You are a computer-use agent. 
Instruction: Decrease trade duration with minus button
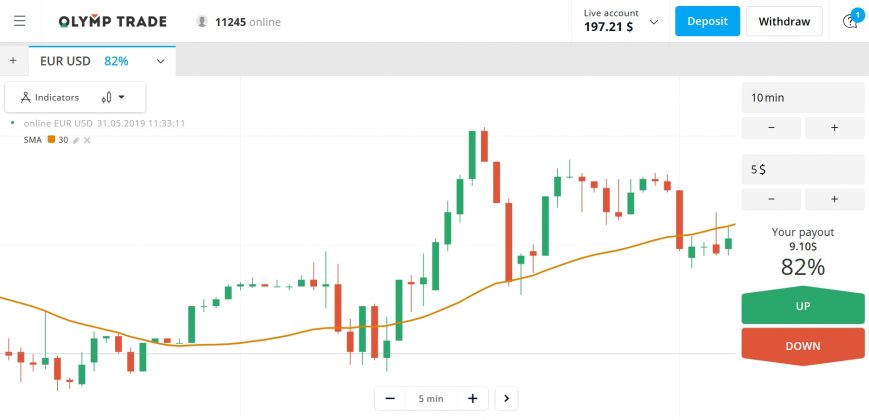click(771, 128)
